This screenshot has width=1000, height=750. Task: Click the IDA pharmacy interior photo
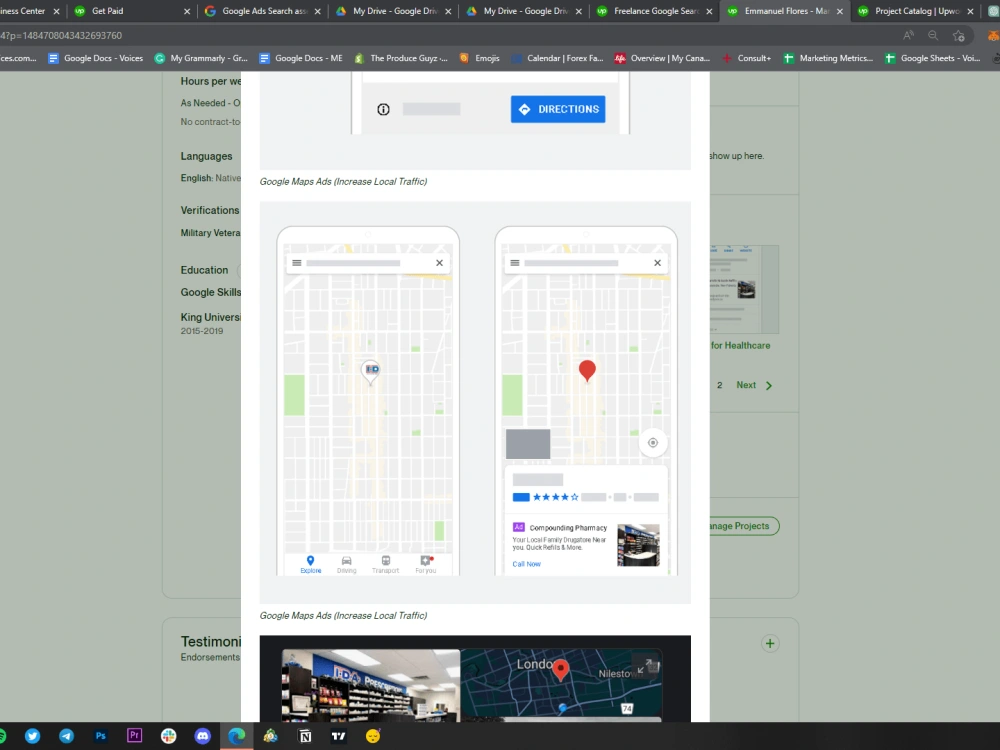pyautogui.click(x=371, y=685)
